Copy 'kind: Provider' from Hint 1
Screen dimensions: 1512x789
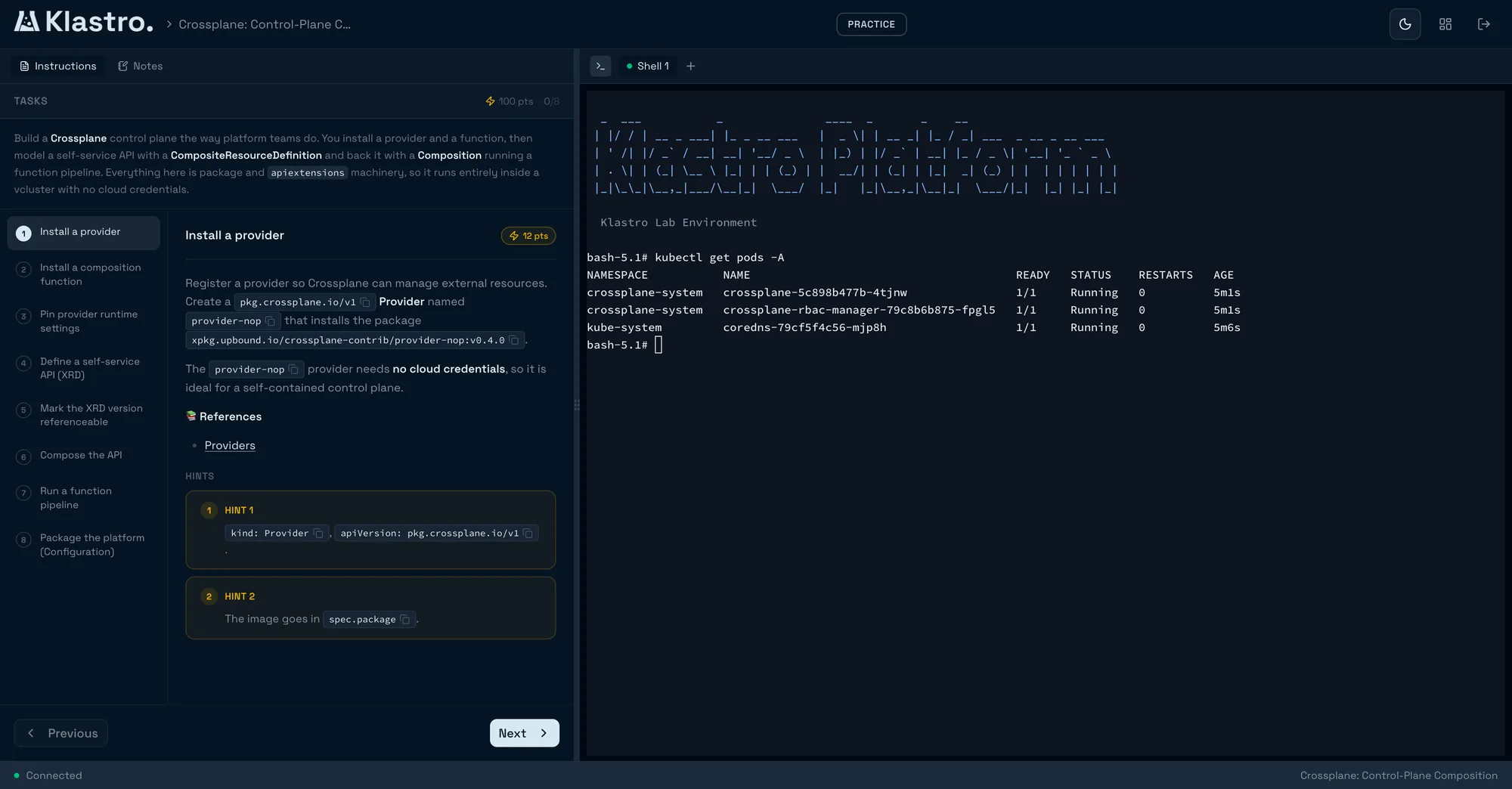318,534
